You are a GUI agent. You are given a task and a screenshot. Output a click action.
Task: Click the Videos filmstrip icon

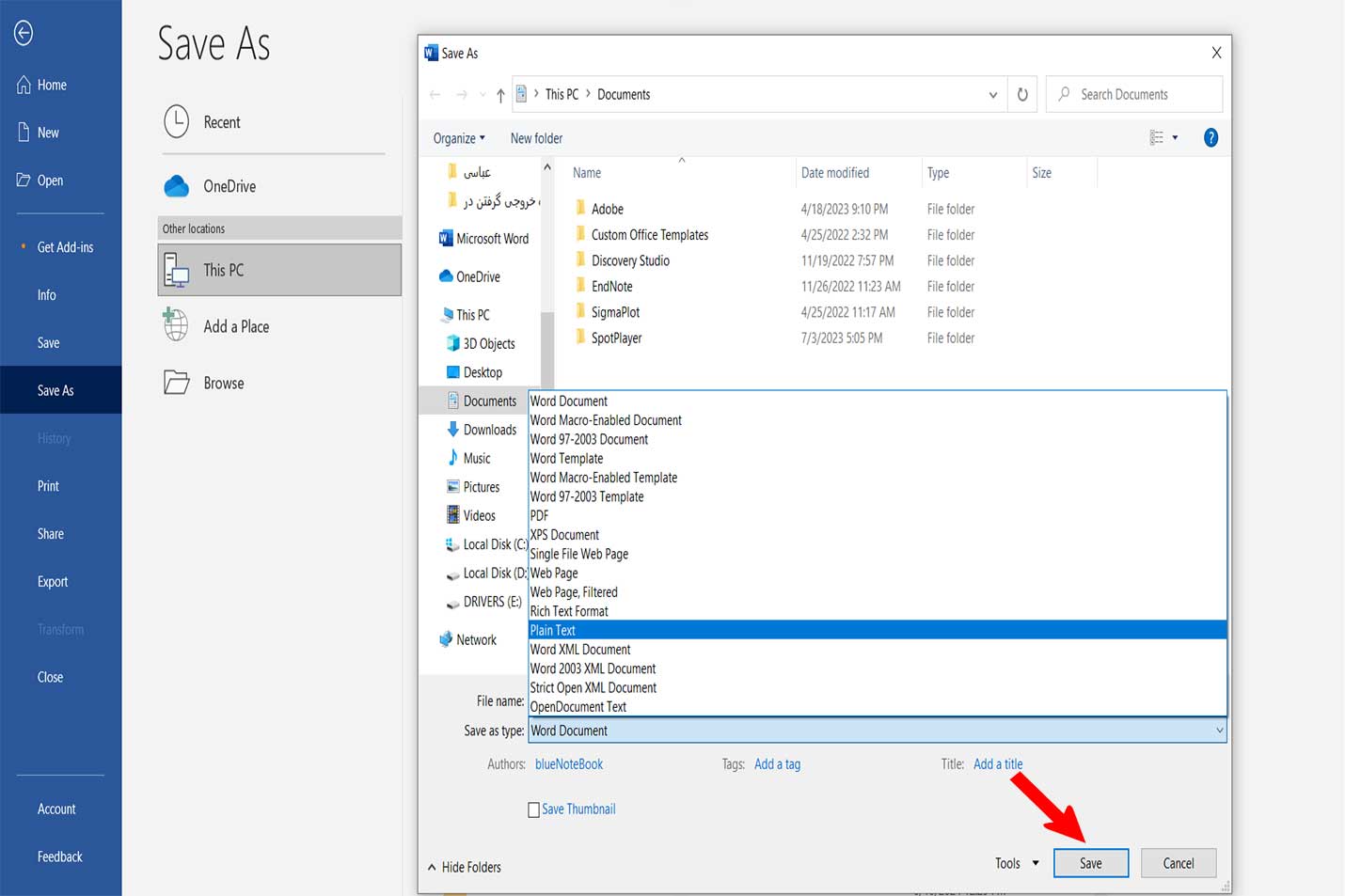(x=453, y=515)
